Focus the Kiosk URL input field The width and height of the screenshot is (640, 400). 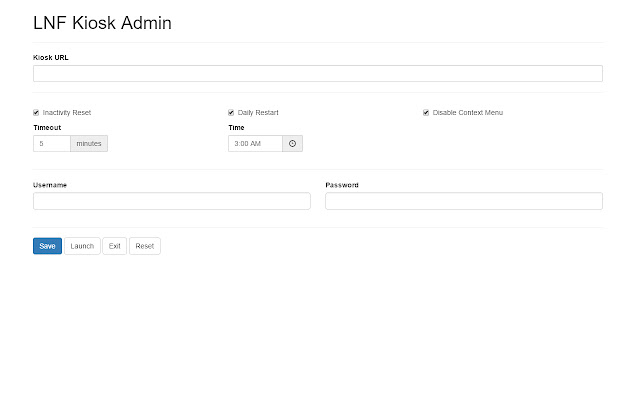318,73
